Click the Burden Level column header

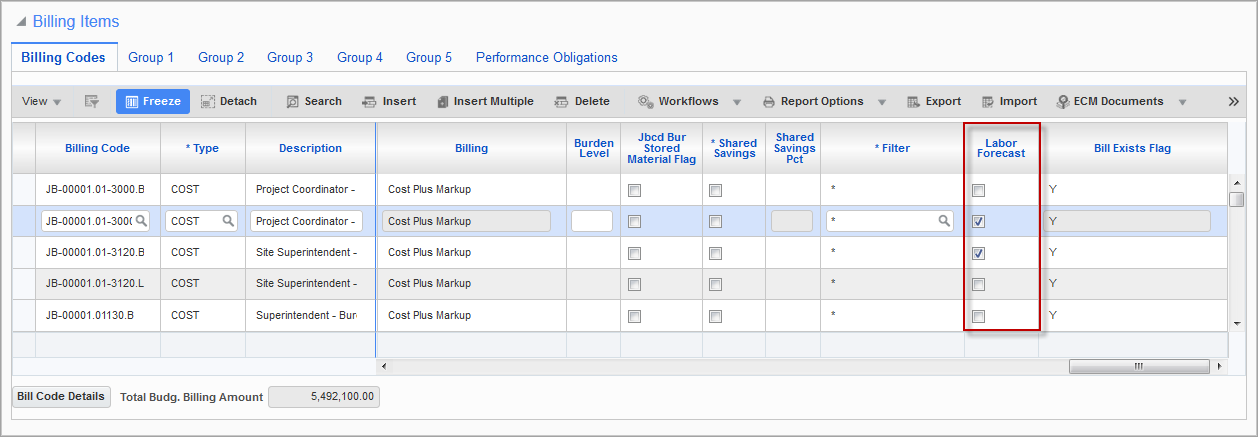pyautogui.click(x=594, y=148)
